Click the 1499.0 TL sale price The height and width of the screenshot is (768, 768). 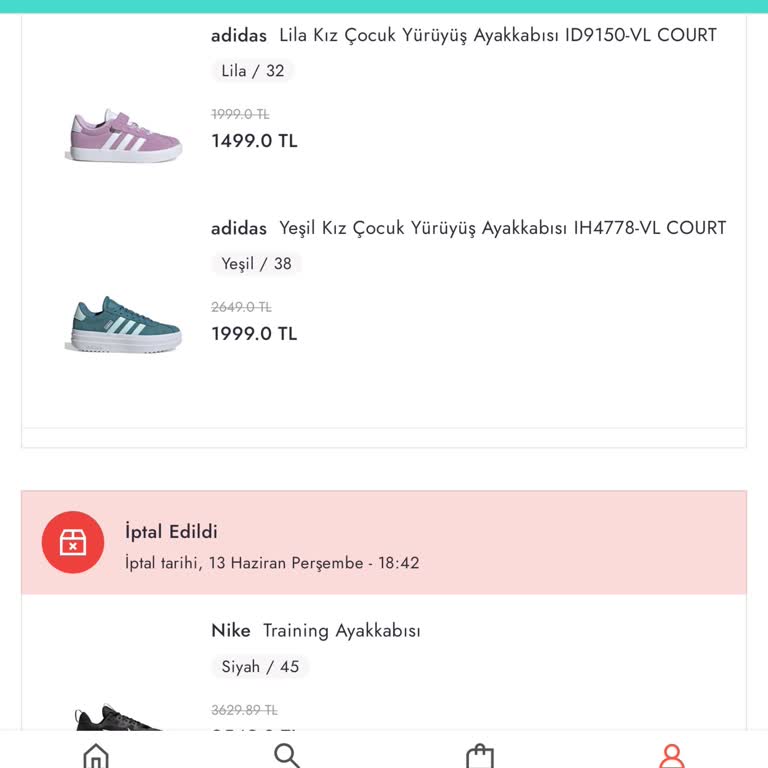254,141
